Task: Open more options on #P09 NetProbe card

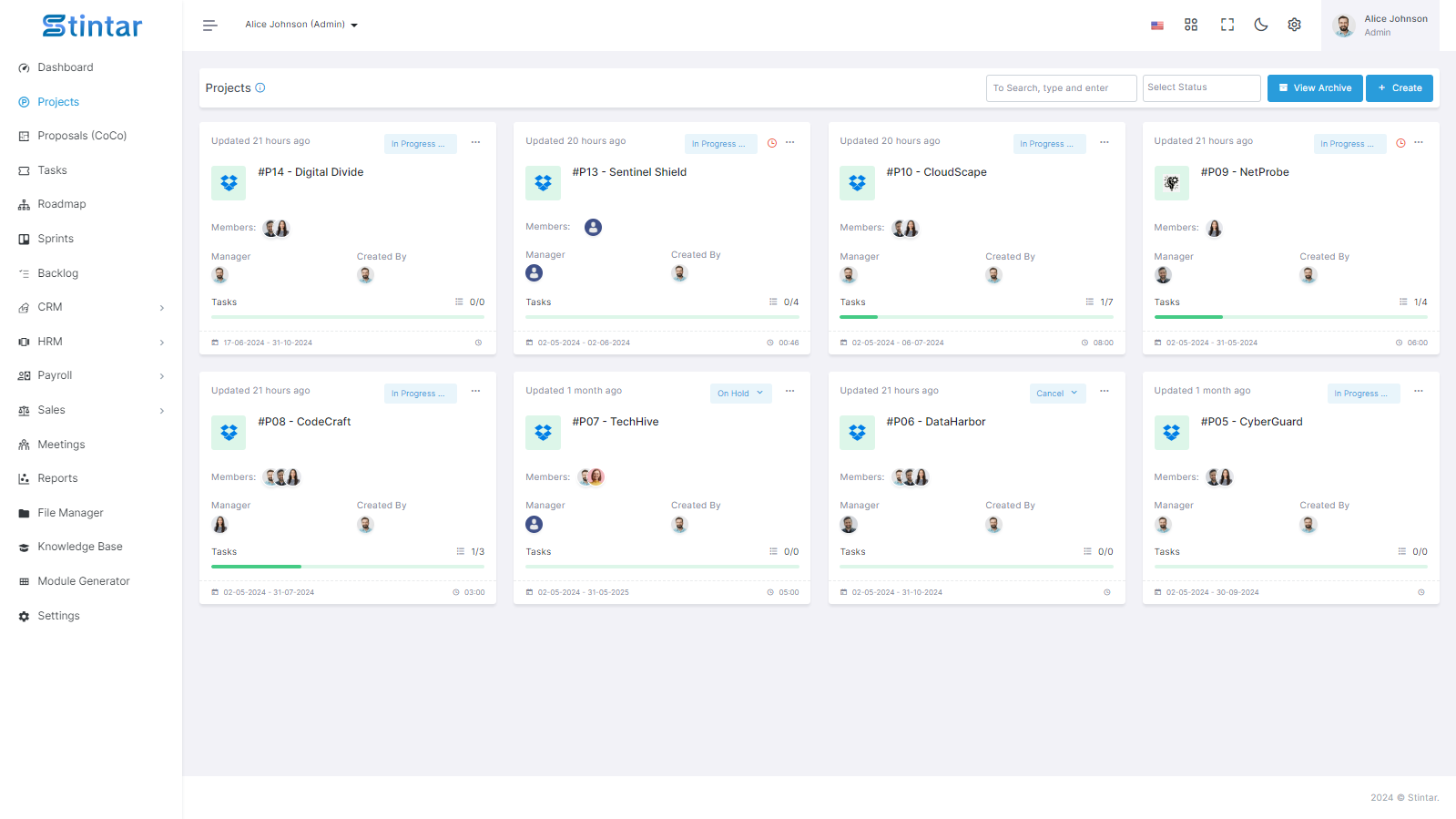Action: tap(1419, 142)
